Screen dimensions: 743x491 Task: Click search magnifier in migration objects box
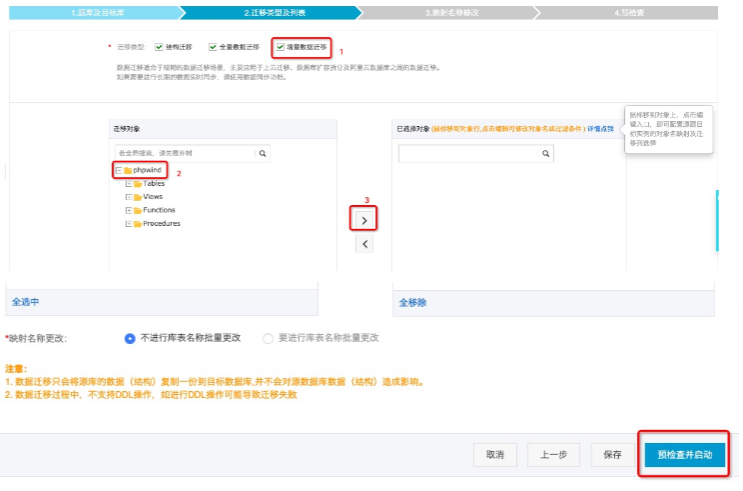coord(263,154)
